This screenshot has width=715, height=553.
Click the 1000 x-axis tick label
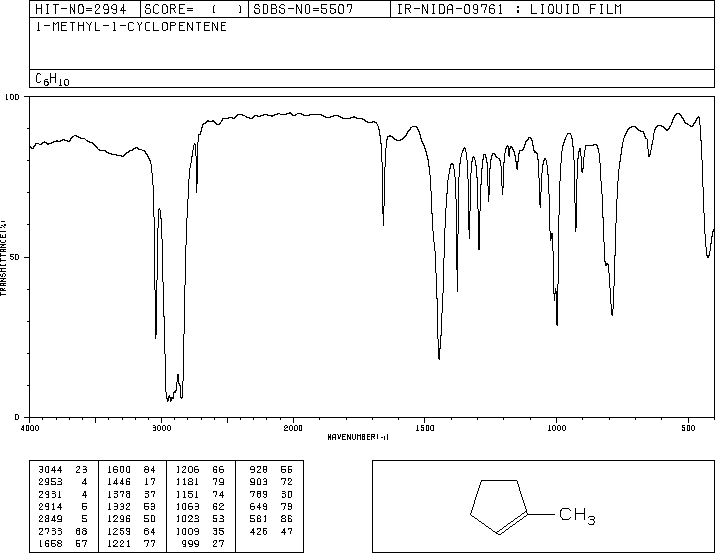click(x=556, y=428)
